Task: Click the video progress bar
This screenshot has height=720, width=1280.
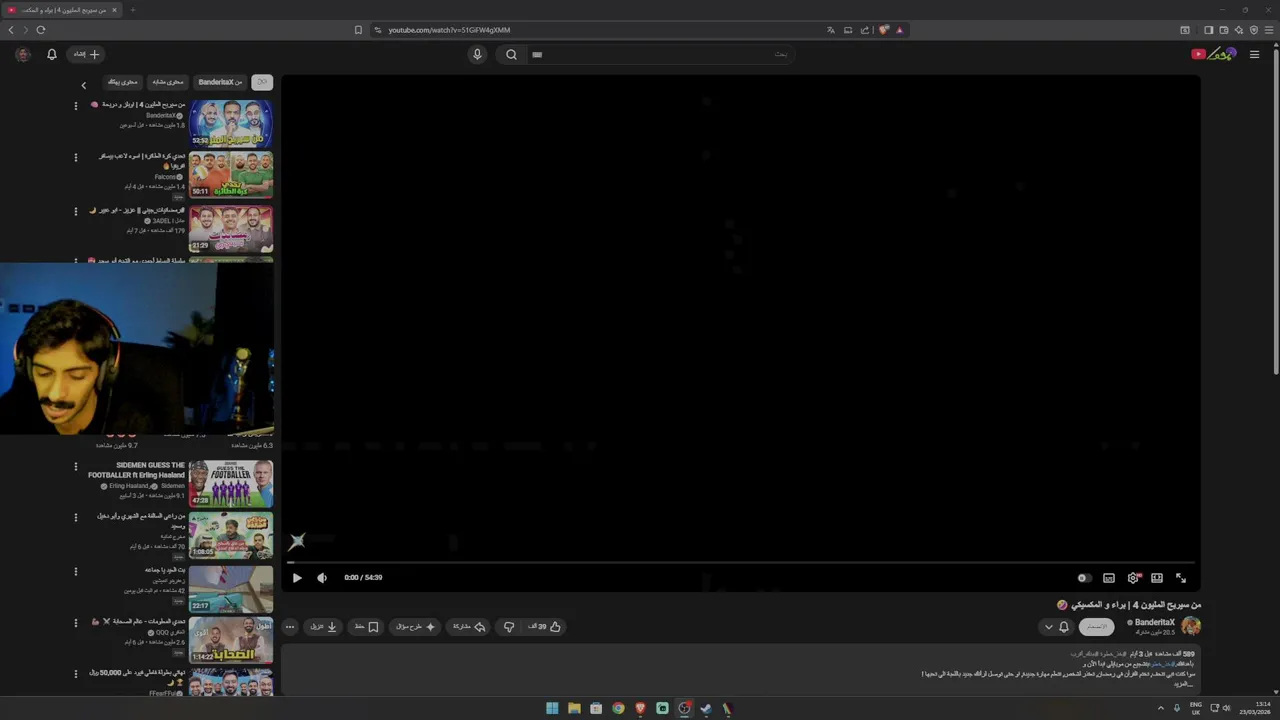Action: pyautogui.click(x=740, y=563)
